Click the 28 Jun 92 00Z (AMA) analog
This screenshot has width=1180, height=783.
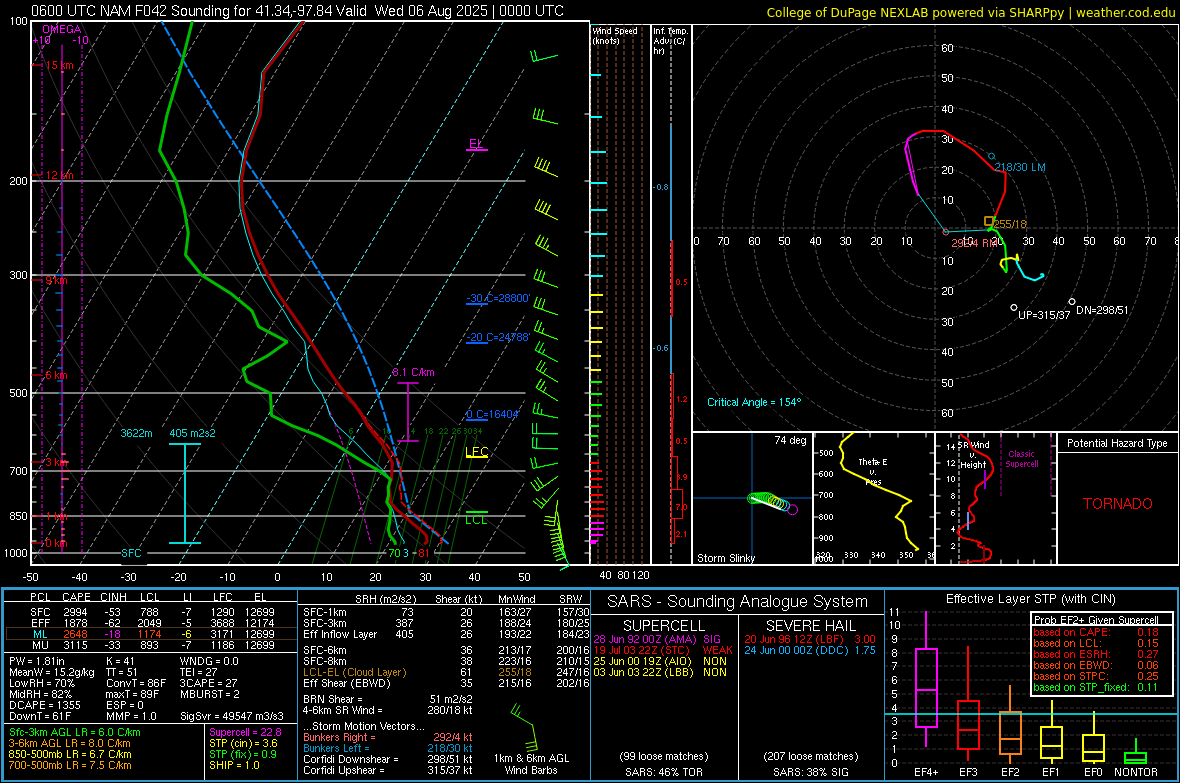[x=657, y=639]
